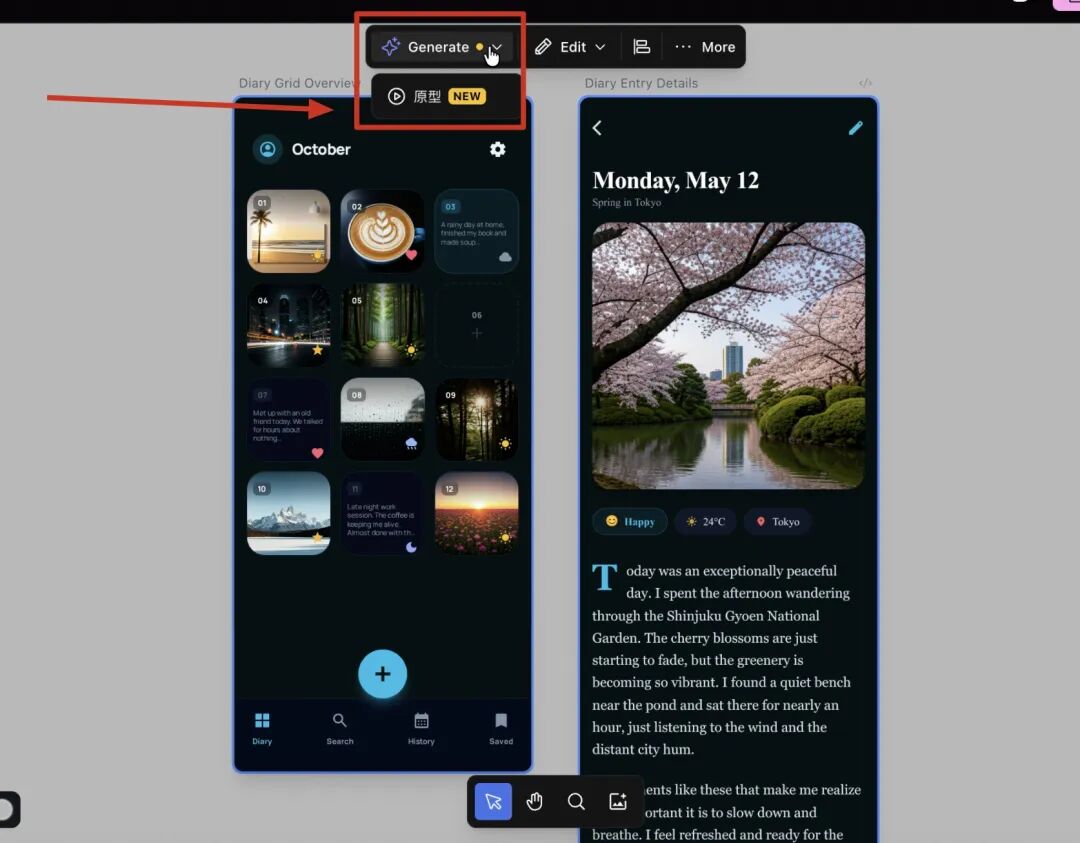Click the Diary Entry Details frame label
This screenshot has height=843, width=1080.
pyautogui.click(x=641, y=83)
